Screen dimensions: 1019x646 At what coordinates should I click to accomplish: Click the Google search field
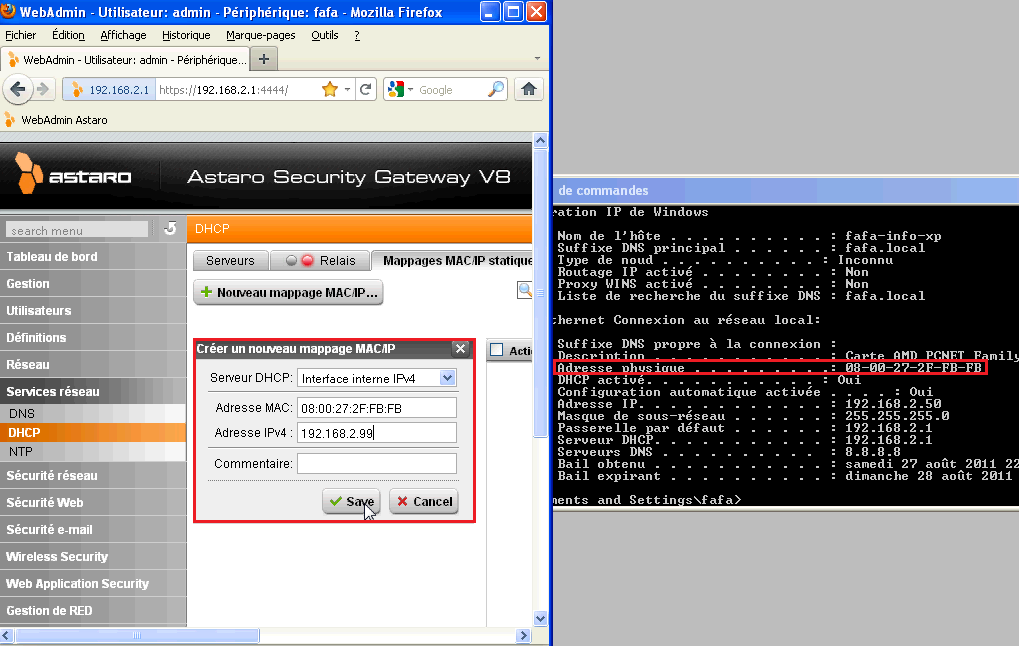(x=452, y=90)
